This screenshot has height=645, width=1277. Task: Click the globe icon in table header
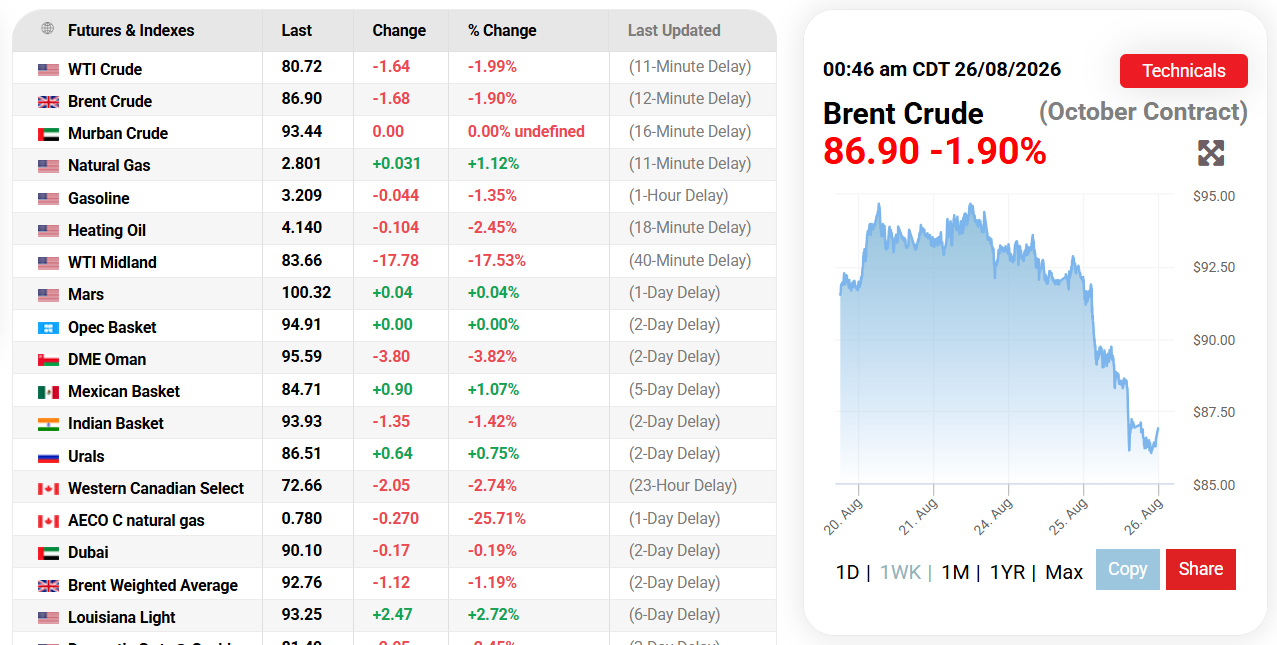pos(47,29)
